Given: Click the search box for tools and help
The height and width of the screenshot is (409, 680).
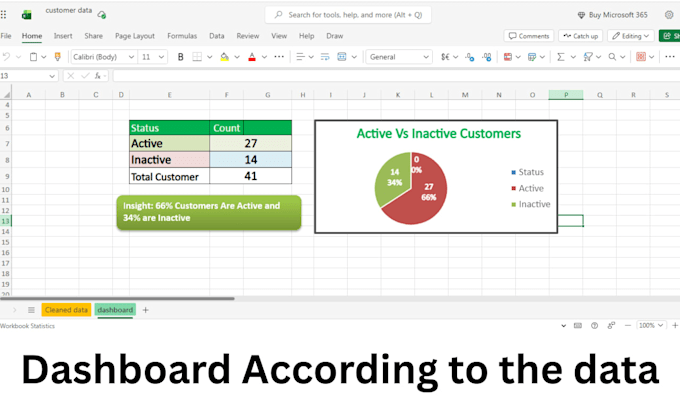Looking at the screenshot, I should 348,15.
